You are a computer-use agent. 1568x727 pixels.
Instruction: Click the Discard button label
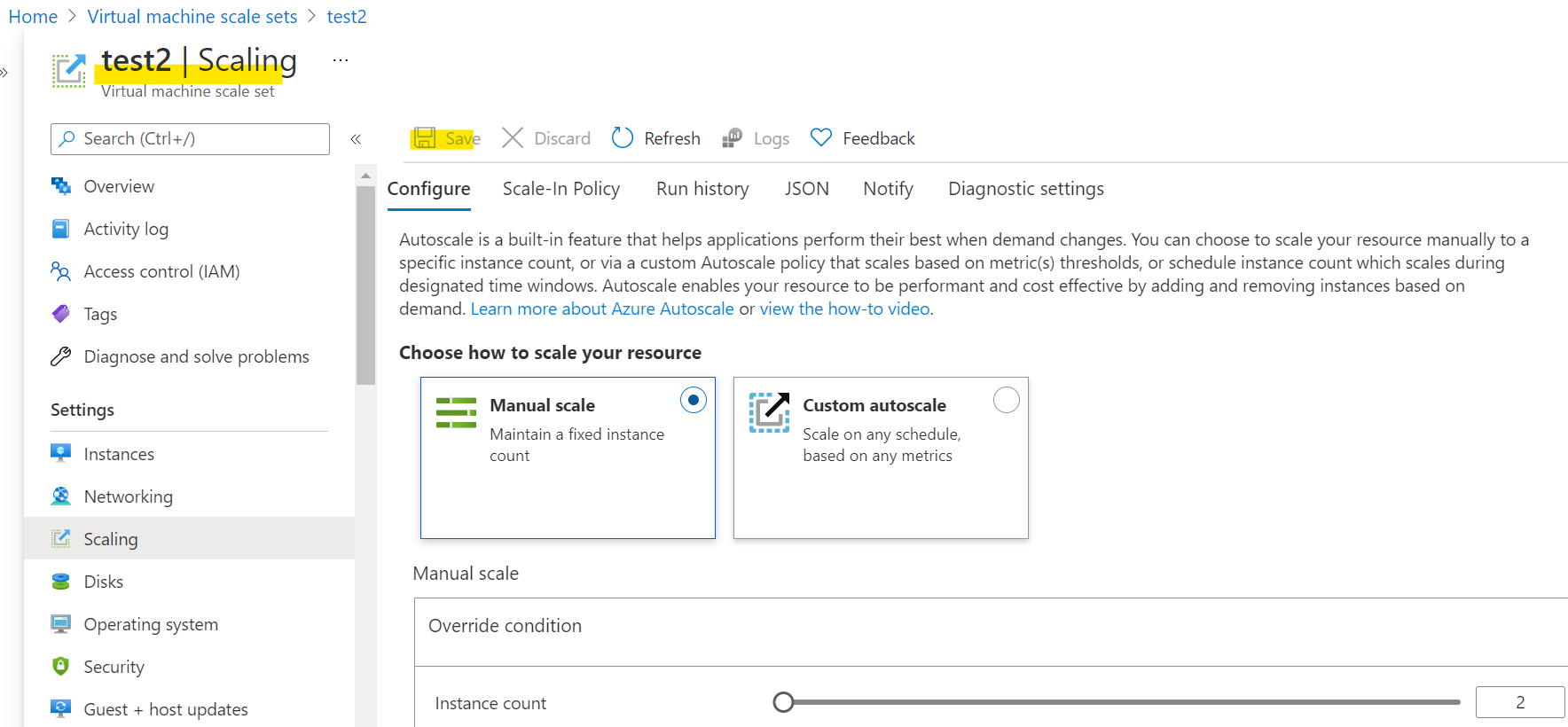[x=562, y=138]
